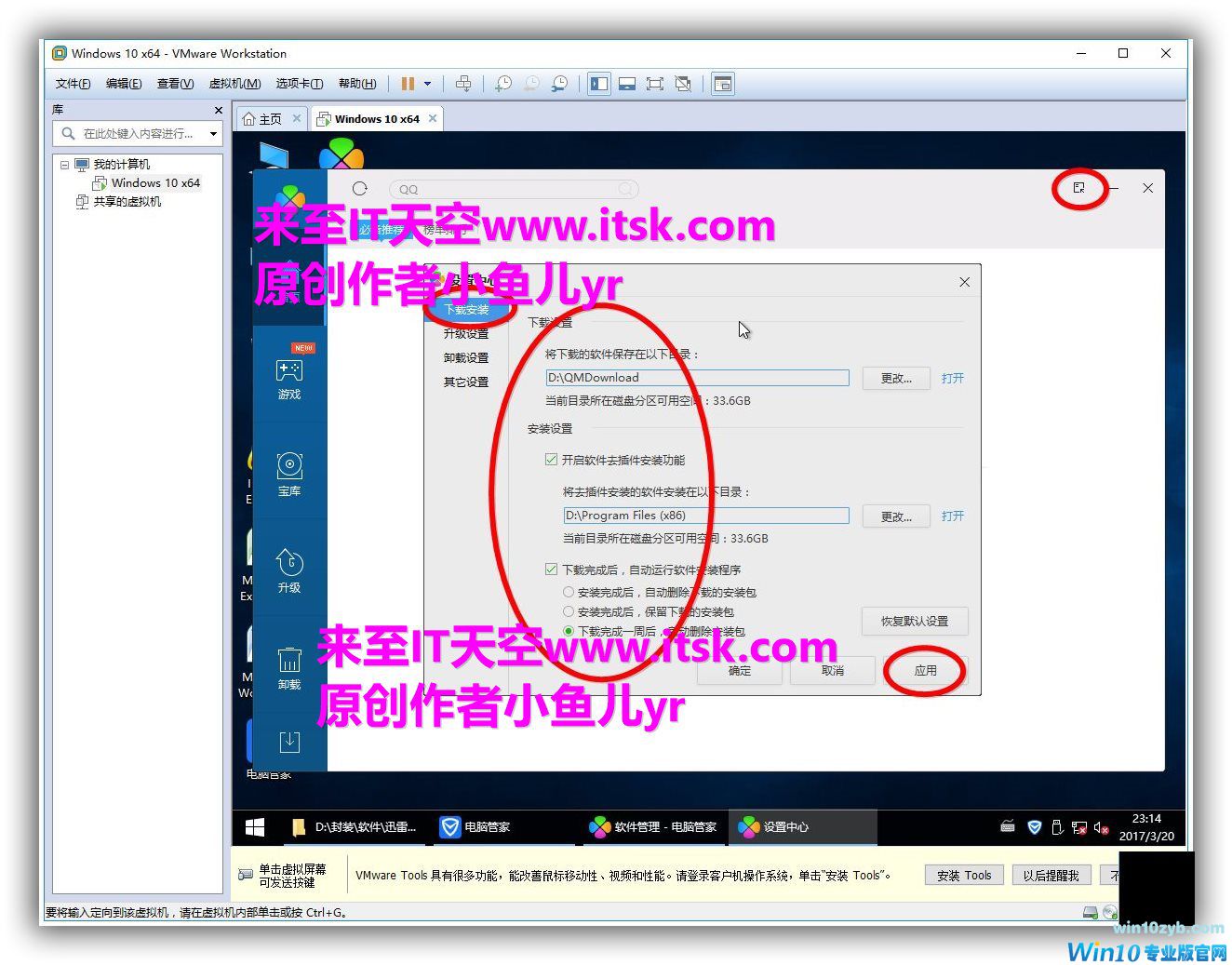Click 更改 beside the D:\QMDownload path
1232x965 pixels.
pyautogui.click(x=896, y=379)
